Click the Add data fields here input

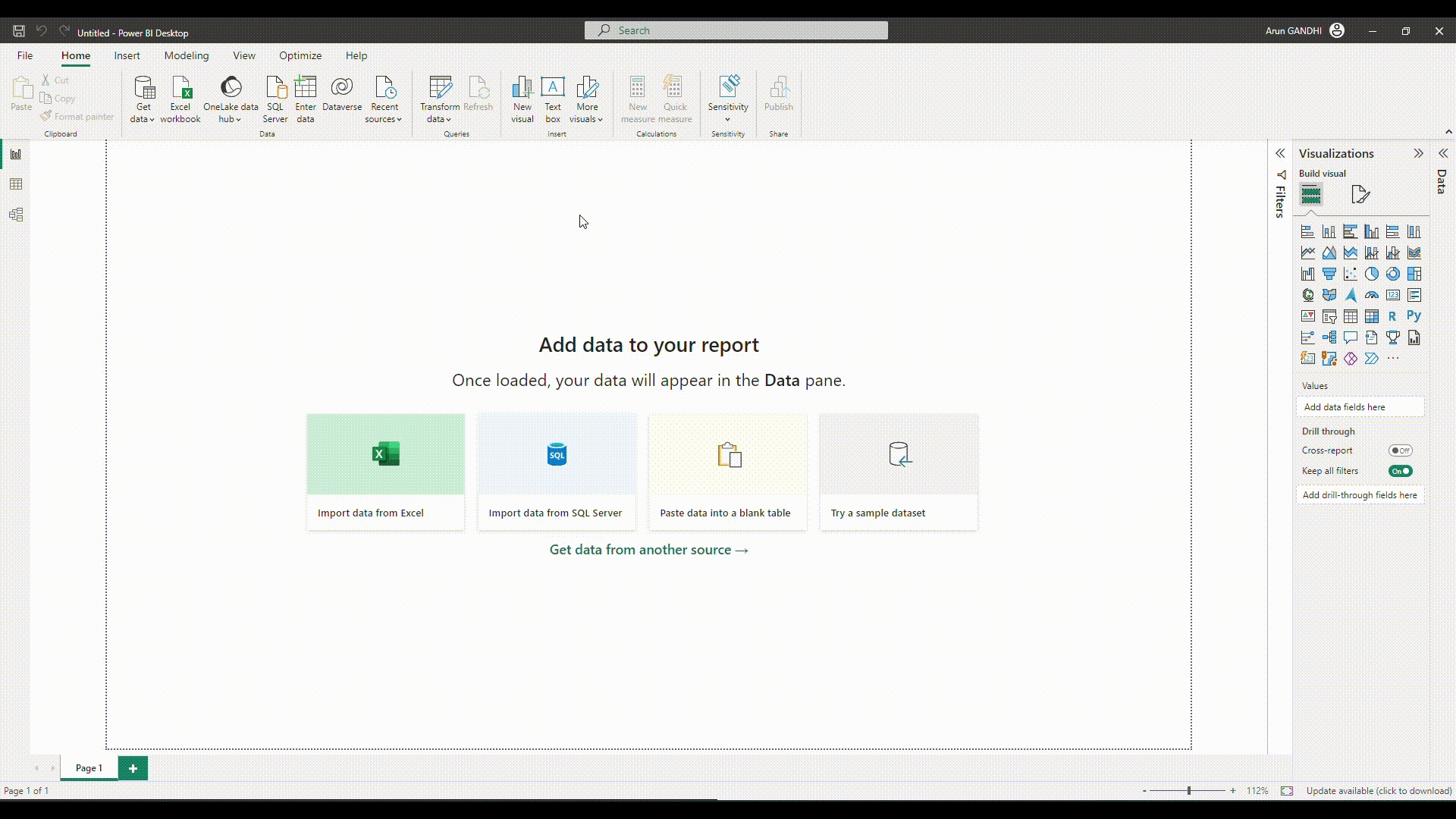coord(1361,407)
